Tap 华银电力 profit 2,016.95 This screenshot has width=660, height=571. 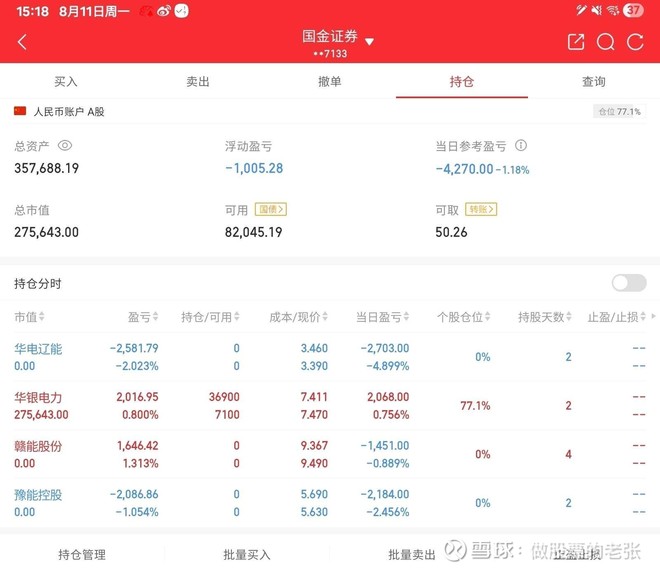click(138, 397)
